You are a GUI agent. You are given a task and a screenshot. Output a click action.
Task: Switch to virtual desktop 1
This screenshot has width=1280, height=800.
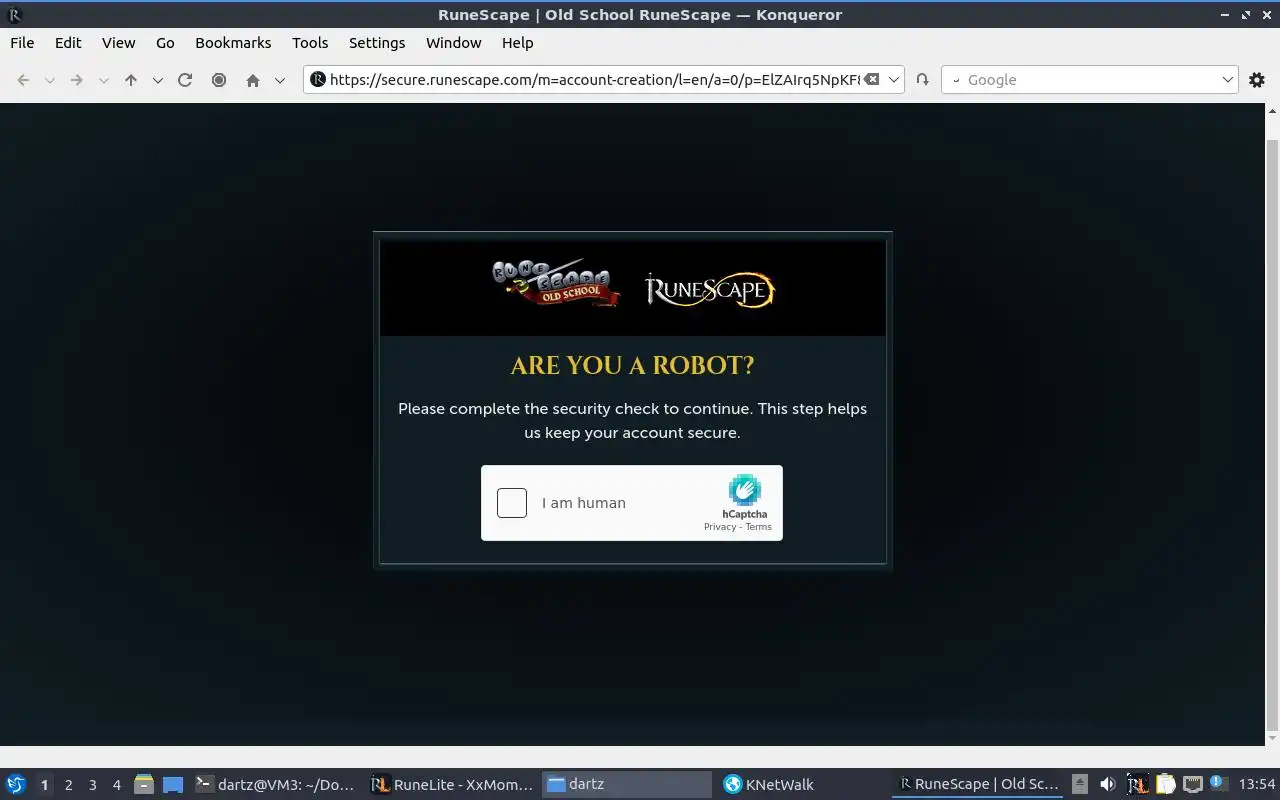click(x=44, y=785)
